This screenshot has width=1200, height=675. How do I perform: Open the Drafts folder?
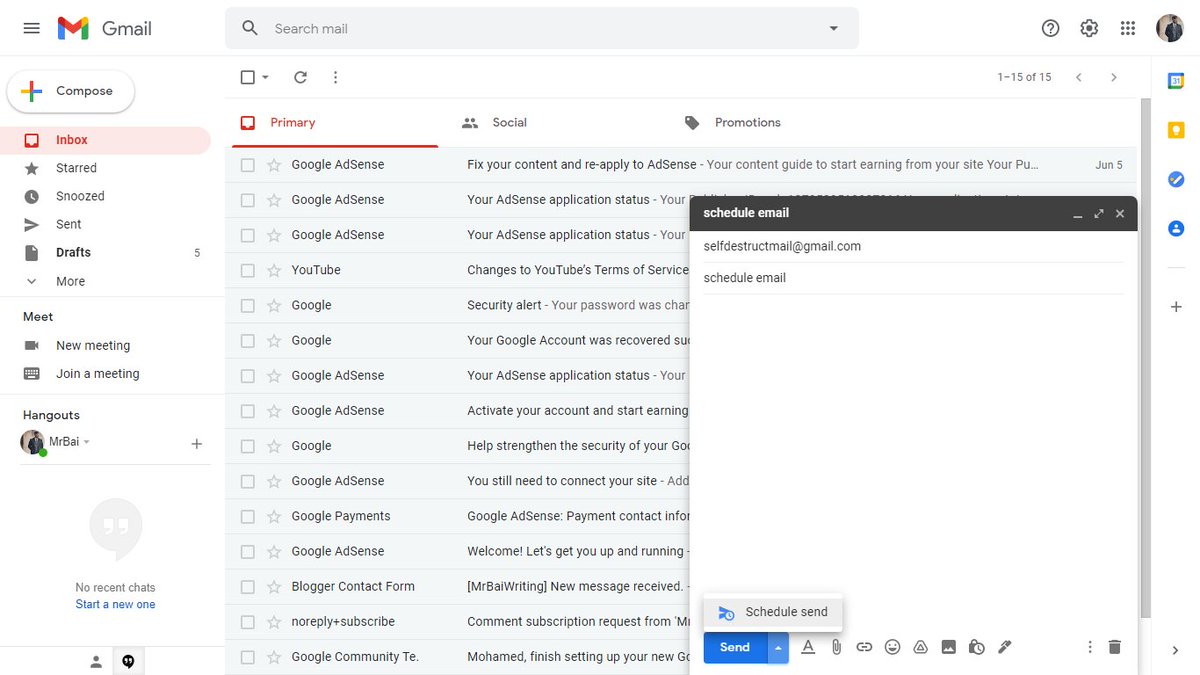[73, 252]
